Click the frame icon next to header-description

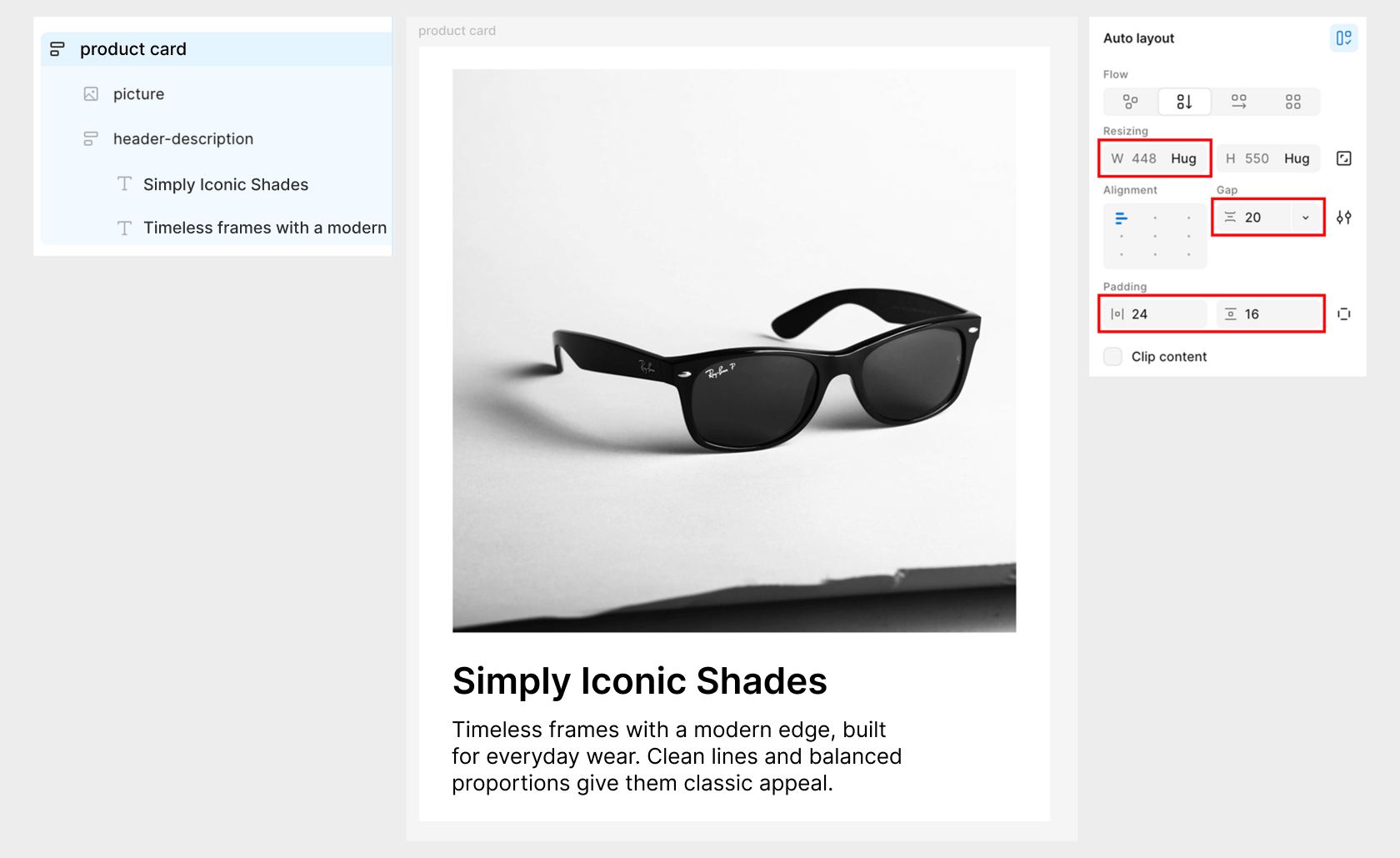pyautogui.click(x=91, y=139)
